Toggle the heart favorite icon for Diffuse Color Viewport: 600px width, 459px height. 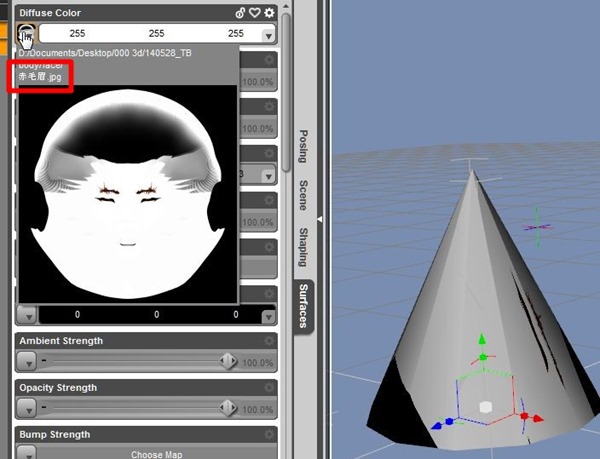[x=254, y=13]
